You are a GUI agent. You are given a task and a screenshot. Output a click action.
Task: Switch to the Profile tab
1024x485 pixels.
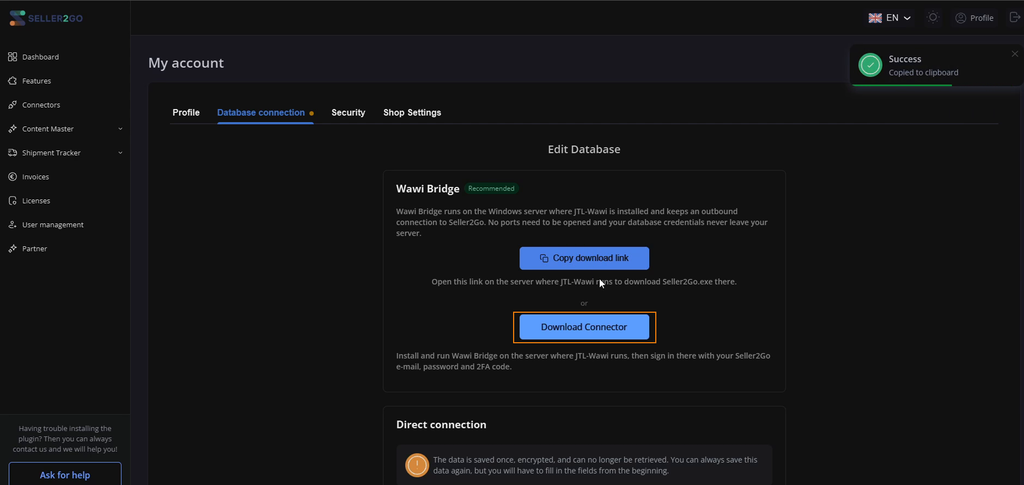click(186, 112)
